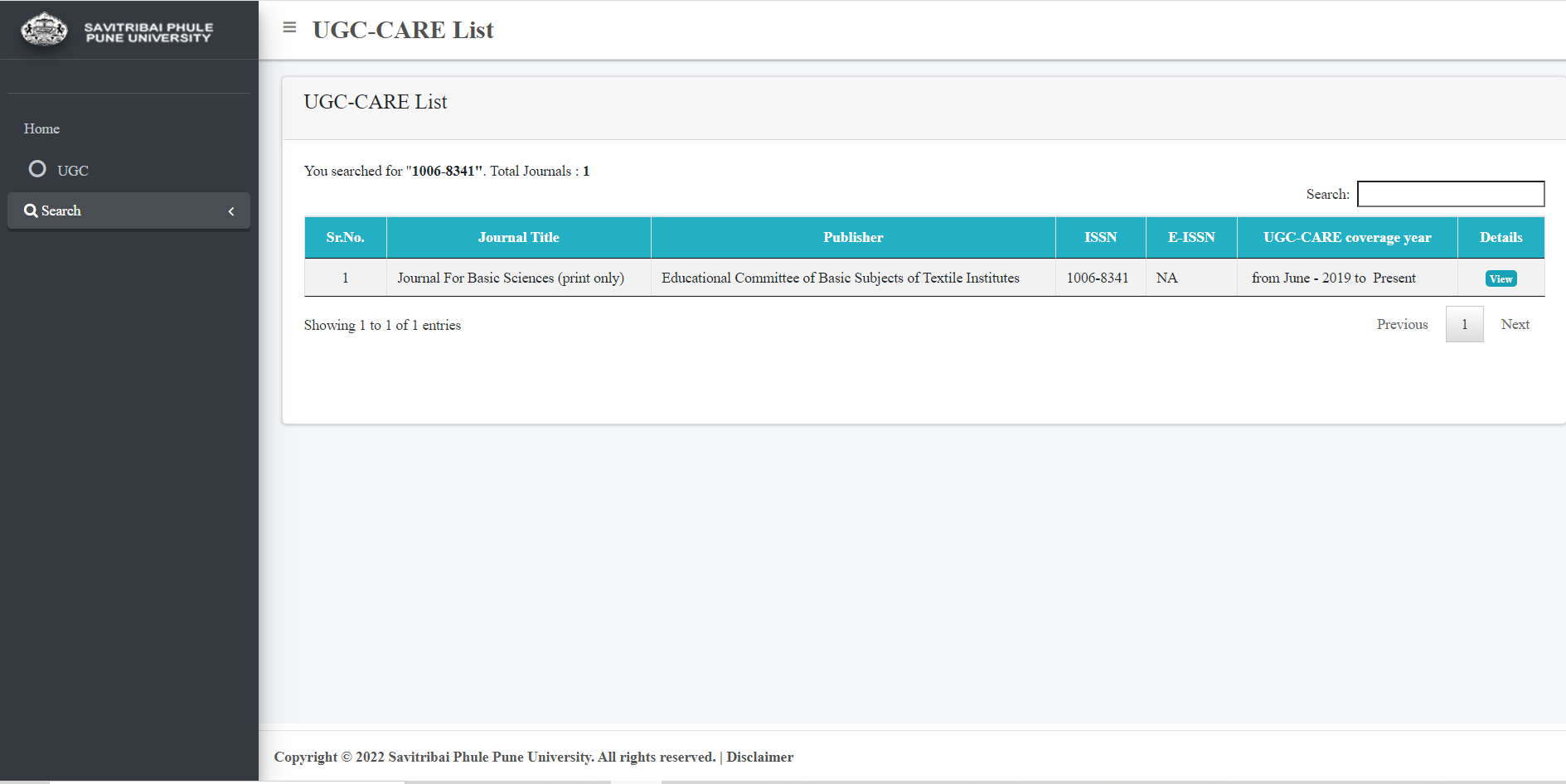Go to the Next page

point(1515,324)
